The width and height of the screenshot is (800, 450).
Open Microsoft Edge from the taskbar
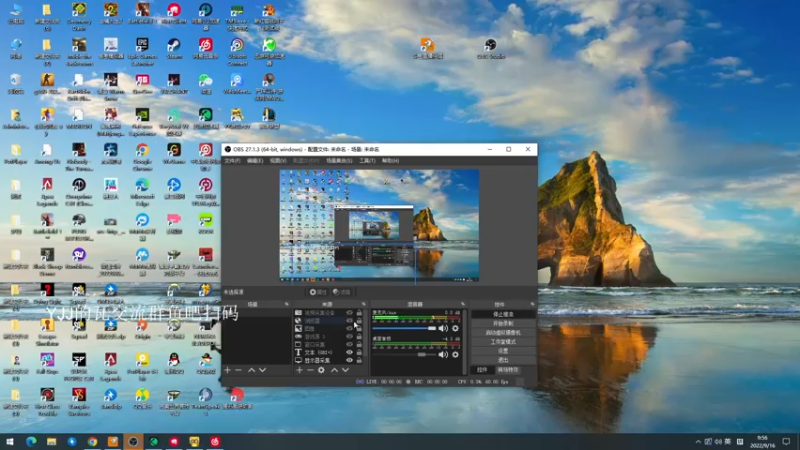(31, 441)
